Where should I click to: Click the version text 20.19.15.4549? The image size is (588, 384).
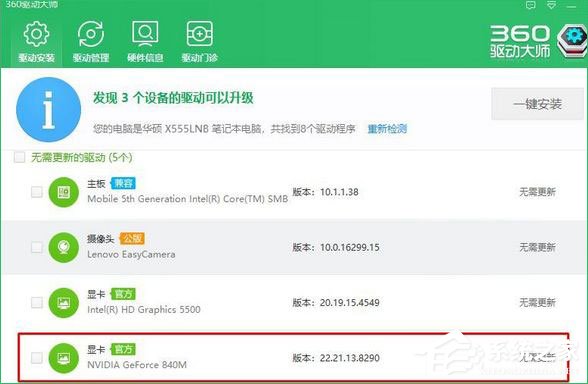pos(350,302)
